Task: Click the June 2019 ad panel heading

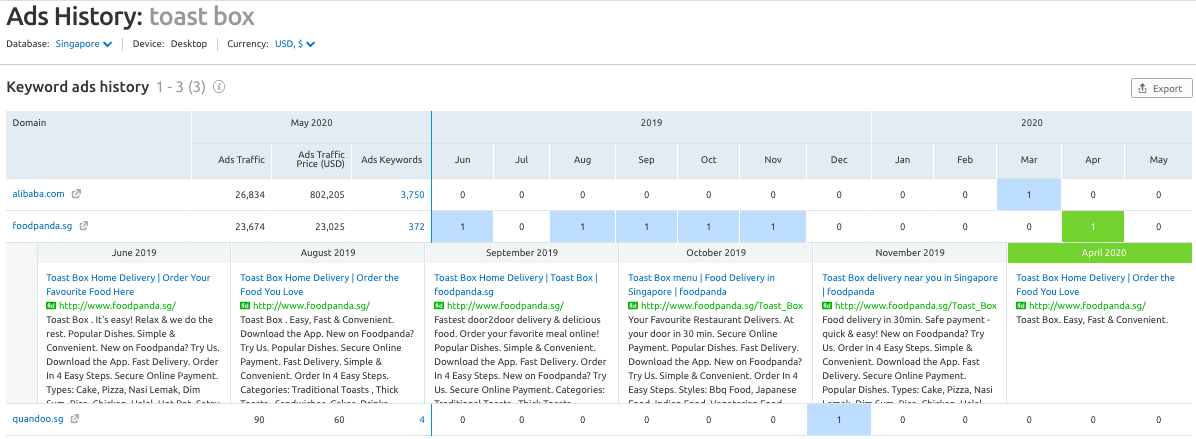Action: pyautogui.click(x=133, y=252)
